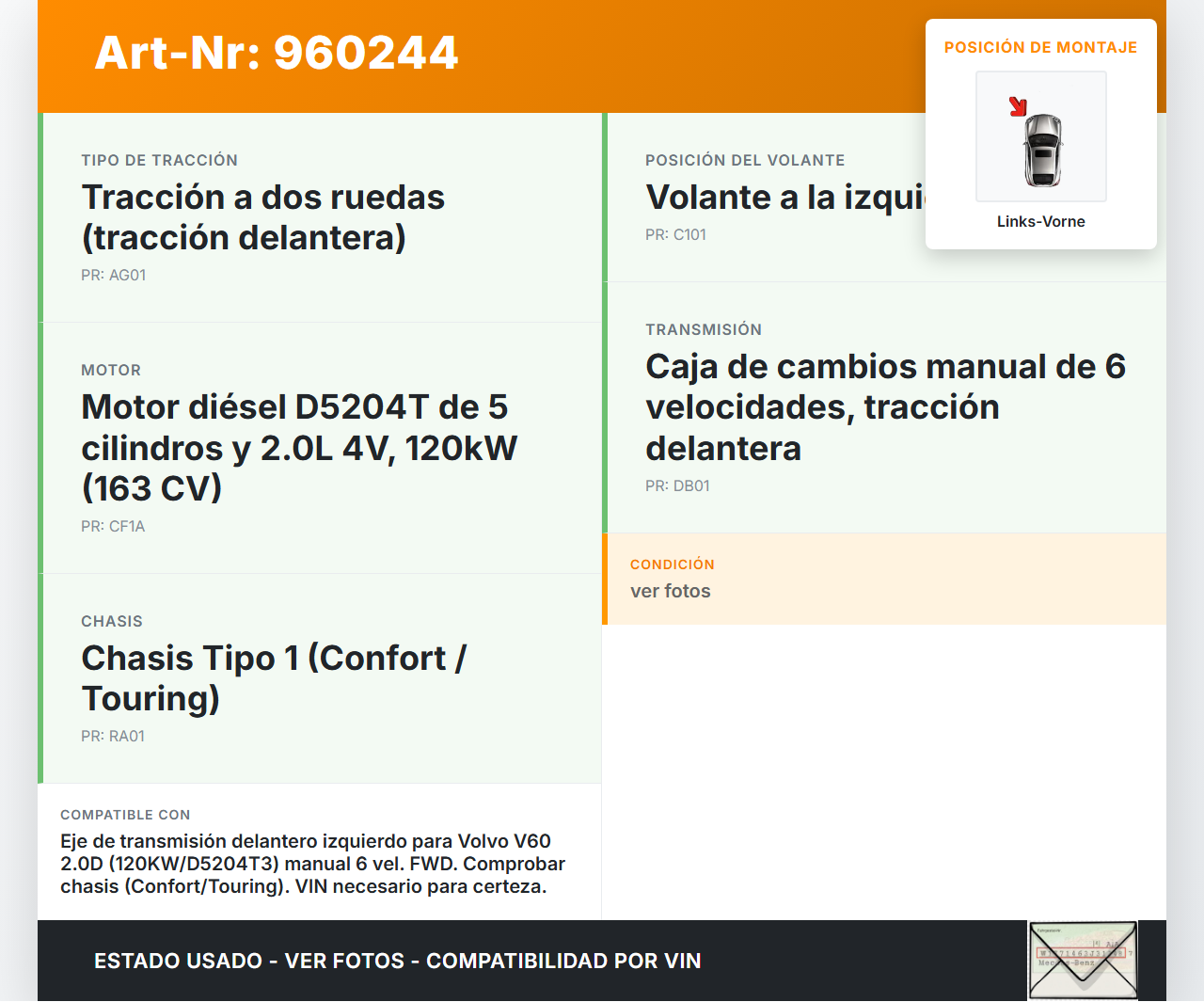
Task: Click the PR: AG01 code
Action: 113,275
